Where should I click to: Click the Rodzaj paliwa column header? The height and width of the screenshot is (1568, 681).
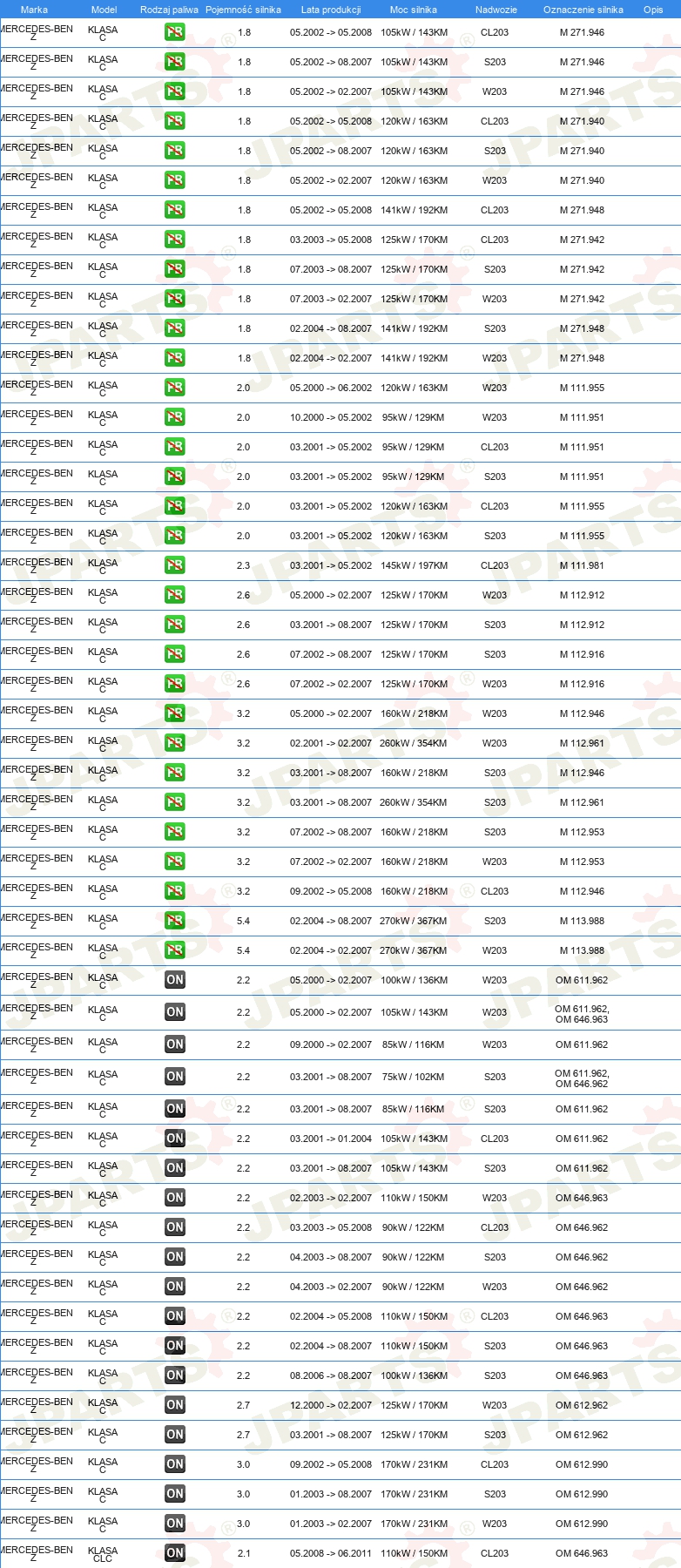pos(169,10)
